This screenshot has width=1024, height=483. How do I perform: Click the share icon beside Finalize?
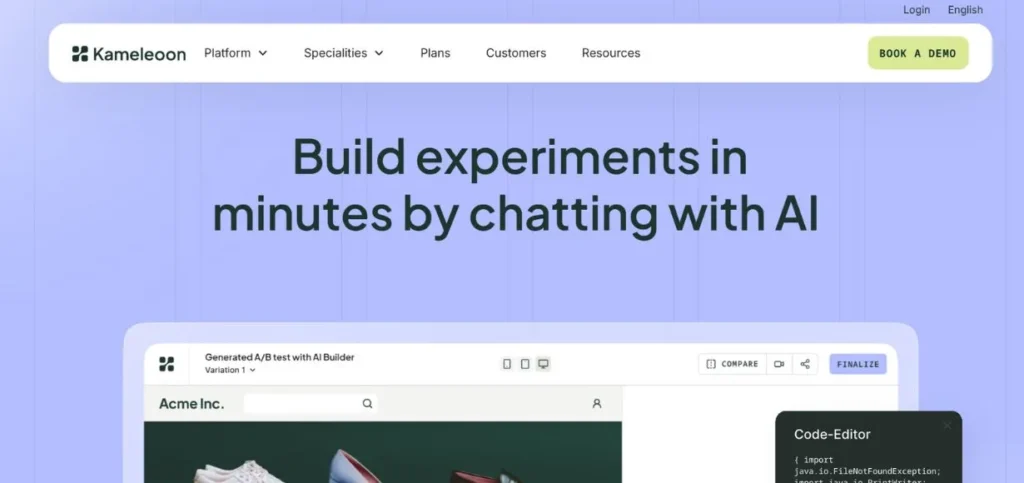click(805, 364)
